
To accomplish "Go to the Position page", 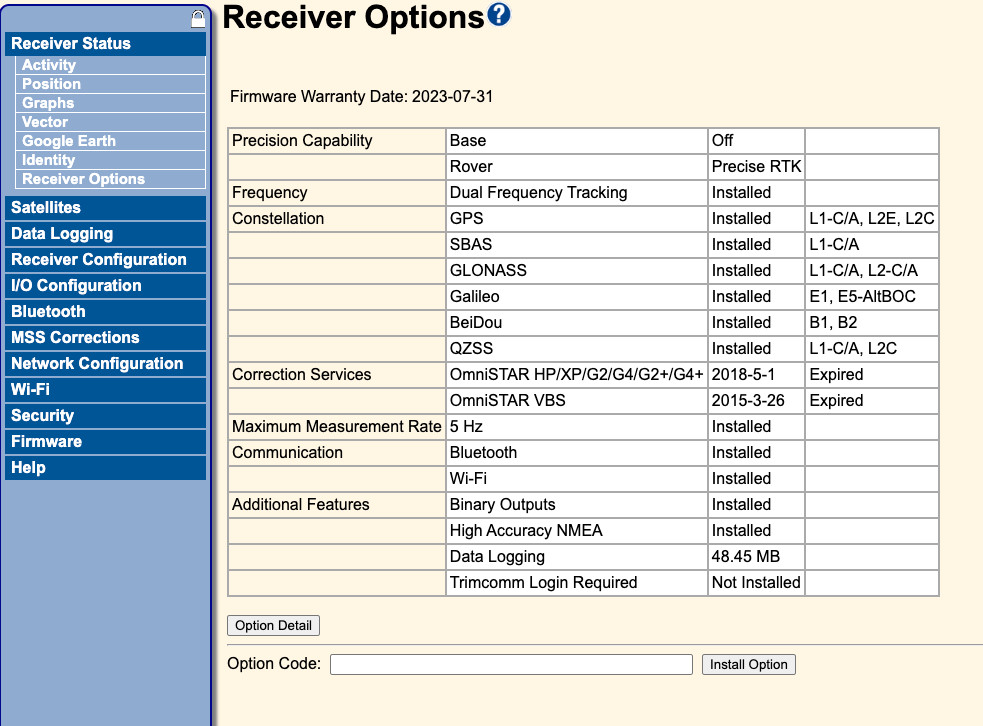I will [110, 84].
